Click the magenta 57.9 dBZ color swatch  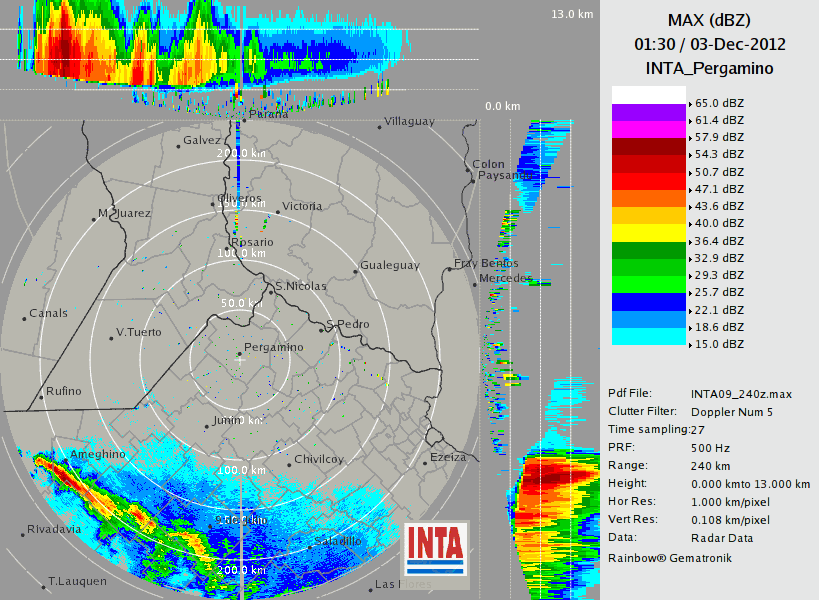click(x=648, y=130)
